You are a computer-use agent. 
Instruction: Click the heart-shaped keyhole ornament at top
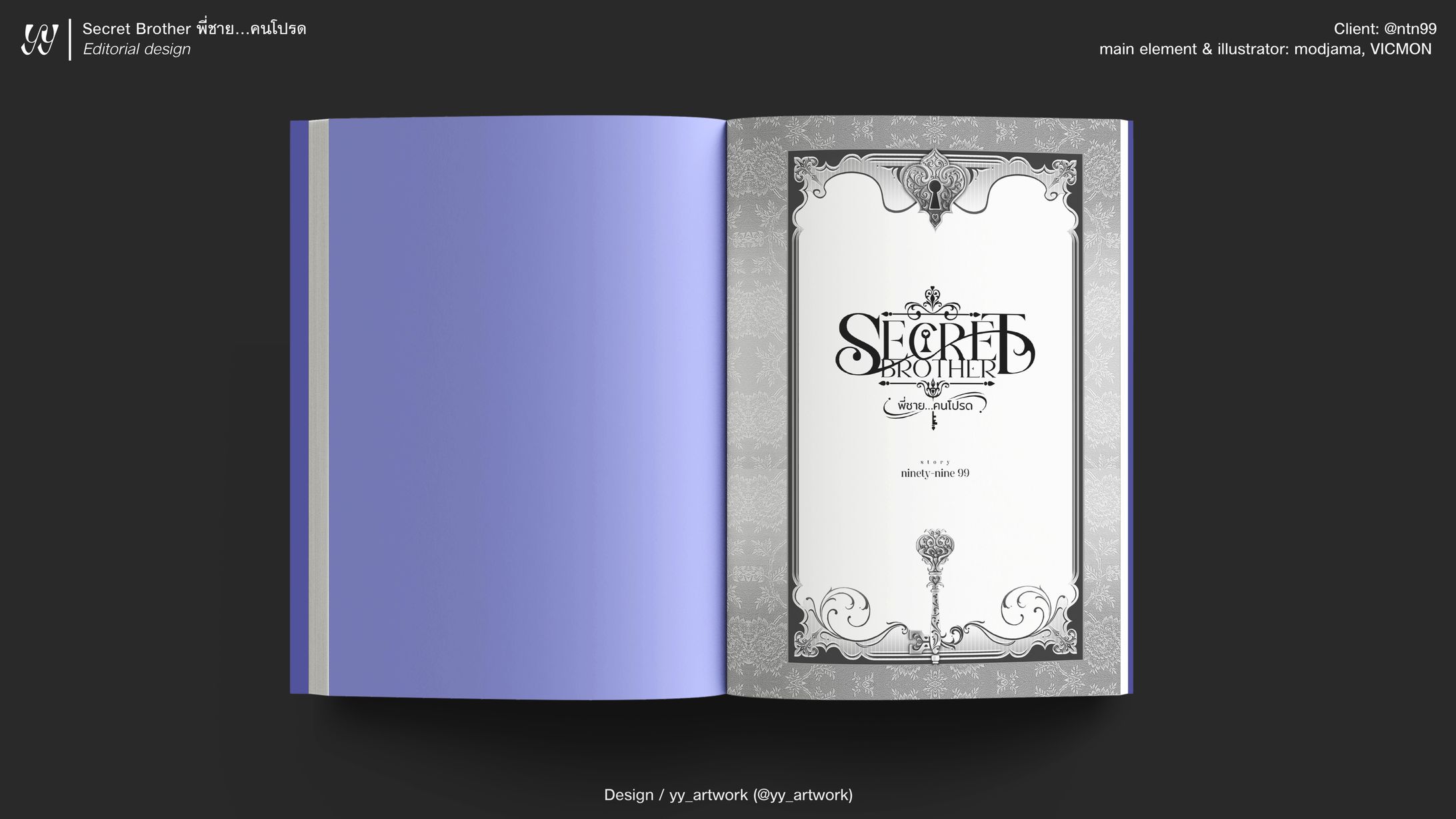pyautogui.click(x=935, y=187)
